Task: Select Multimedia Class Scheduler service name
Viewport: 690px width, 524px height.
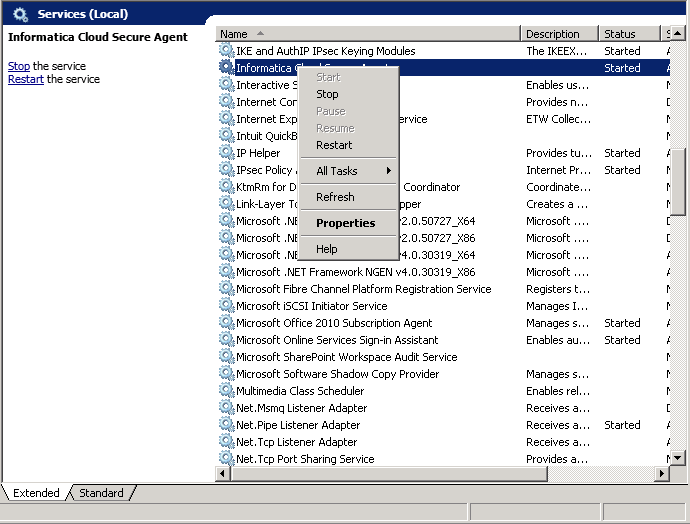Action: tap(300, 391)
